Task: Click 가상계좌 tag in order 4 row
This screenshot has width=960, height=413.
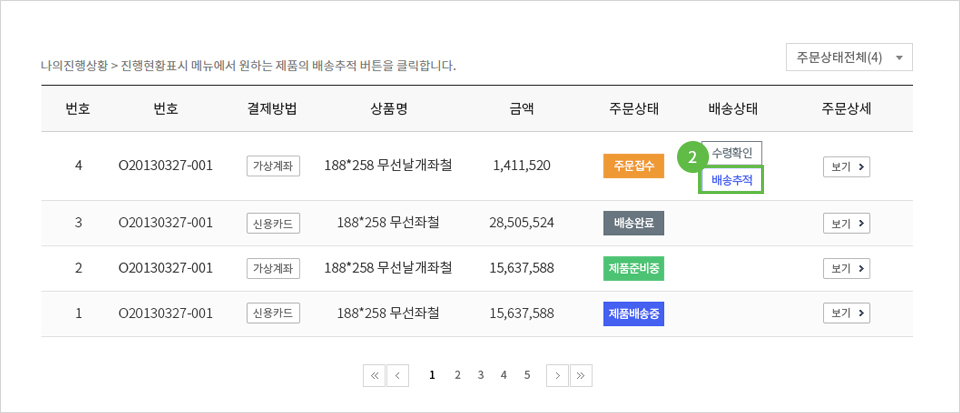Action: click(x=273, y=166)
